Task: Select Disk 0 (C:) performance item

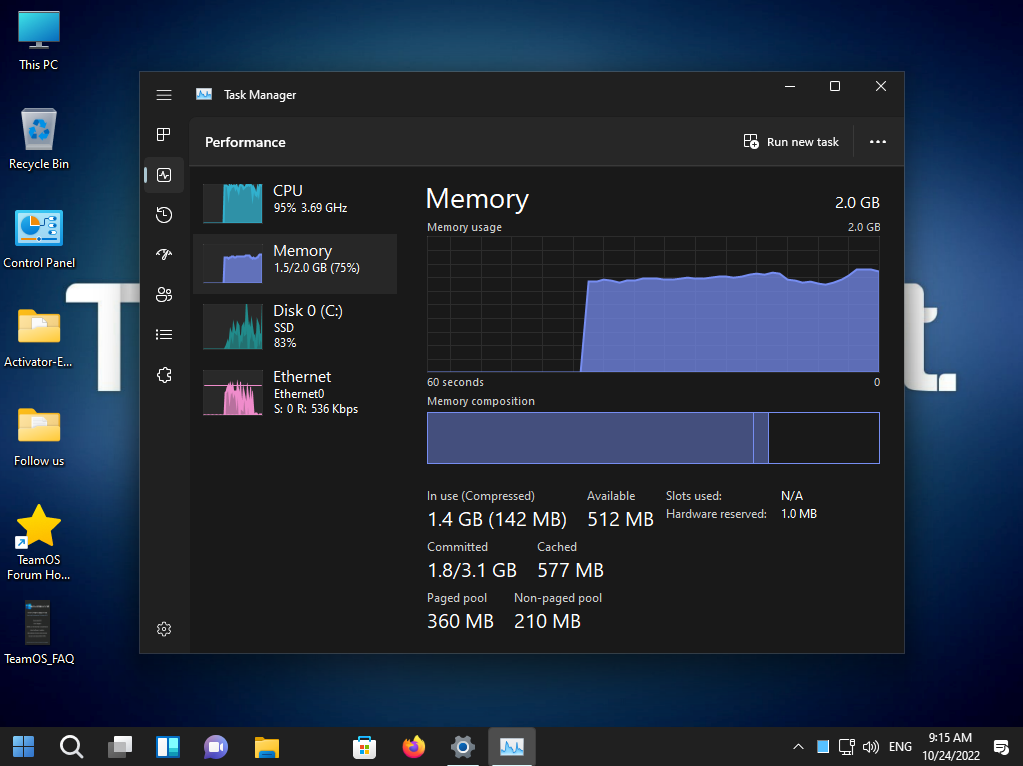Action: (x=295, y=326)
